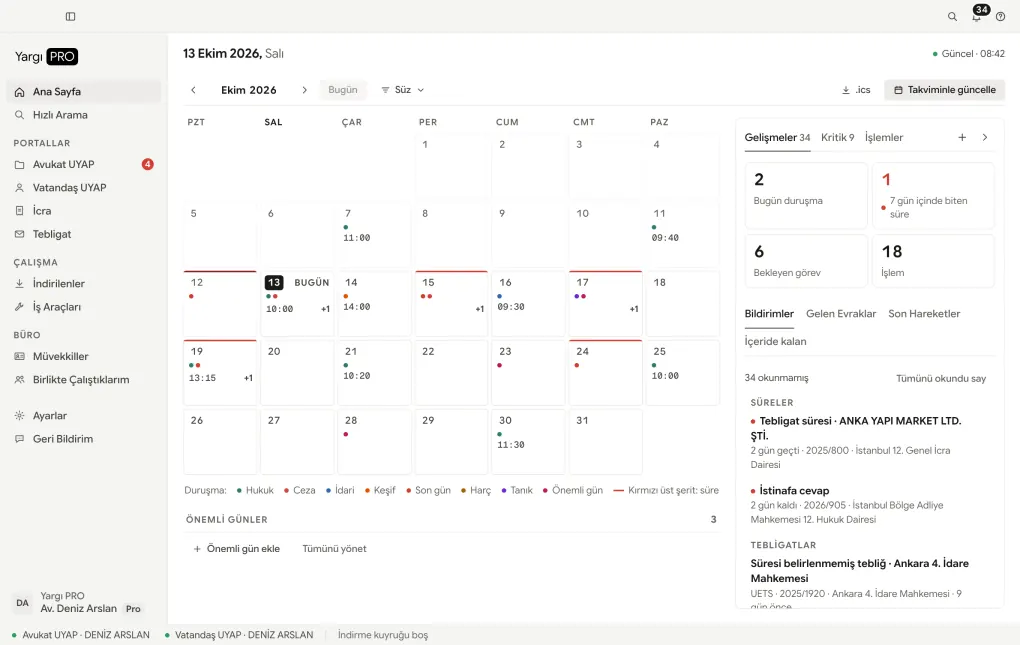1020x645 pixels.
Task: Open the İcra portal
Action: click(84, 211)
